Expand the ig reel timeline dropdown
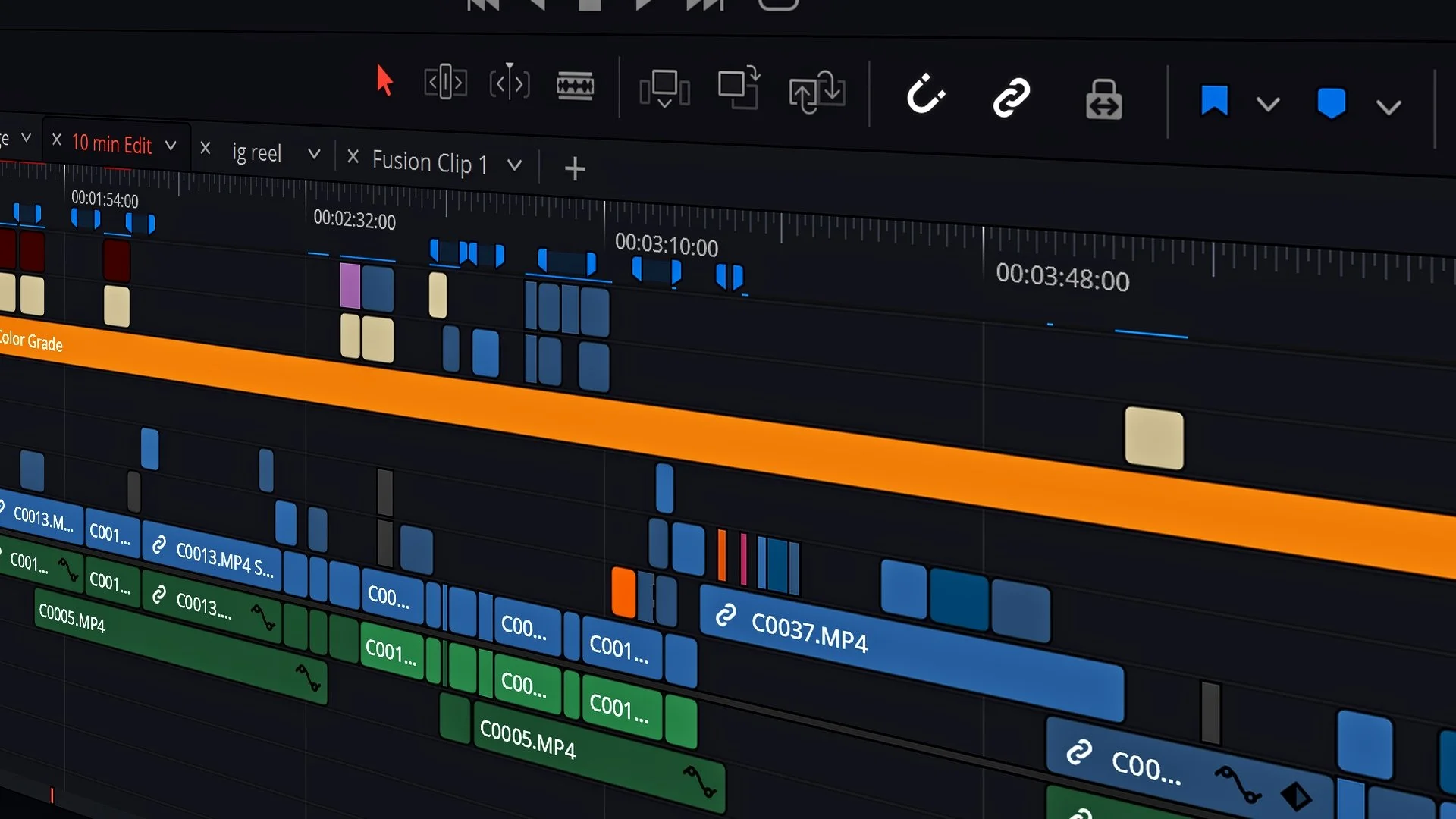 pyautogui.click(x=314, y=153)
